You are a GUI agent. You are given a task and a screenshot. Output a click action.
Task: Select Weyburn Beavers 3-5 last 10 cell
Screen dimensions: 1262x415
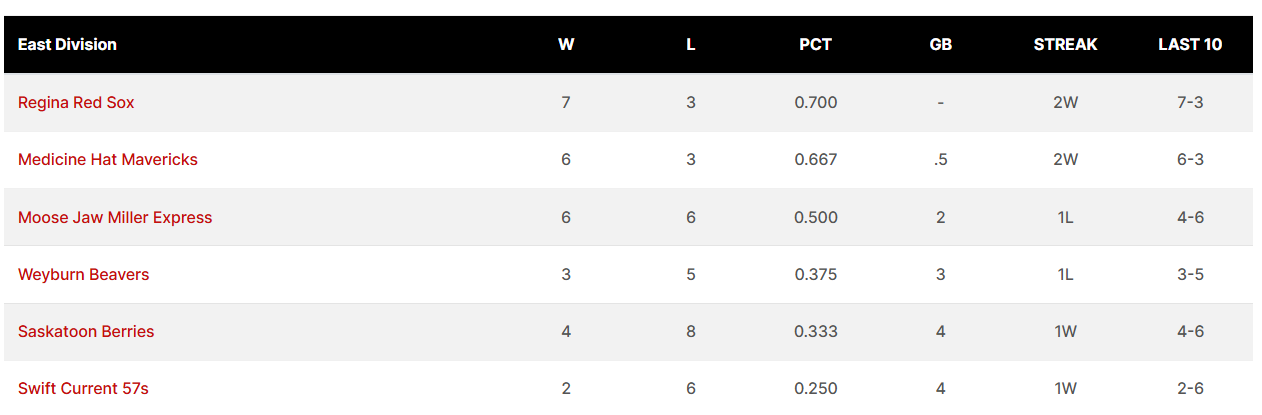[x=1190, y=274]
